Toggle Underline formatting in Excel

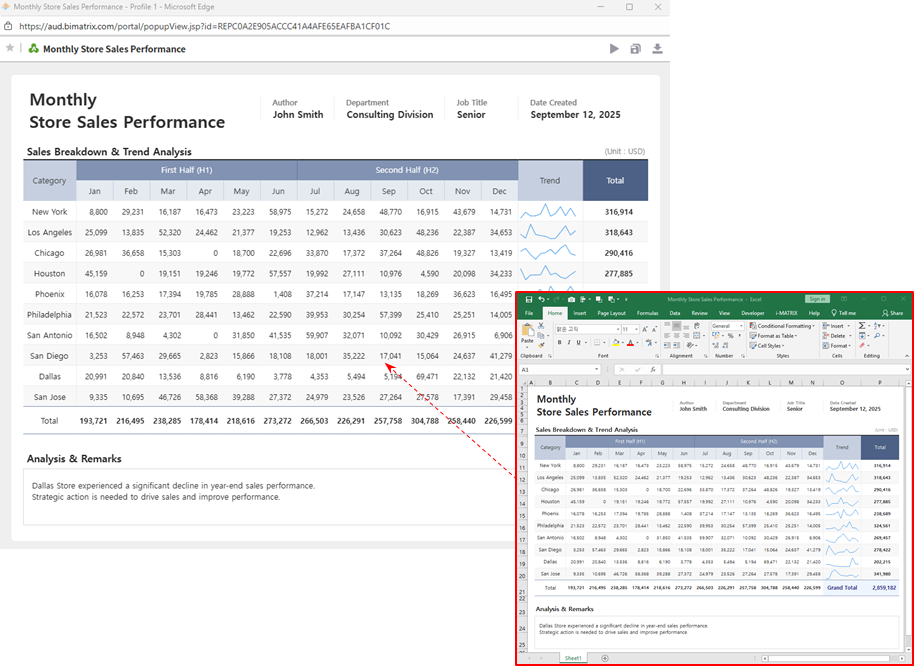coord(579,342)
